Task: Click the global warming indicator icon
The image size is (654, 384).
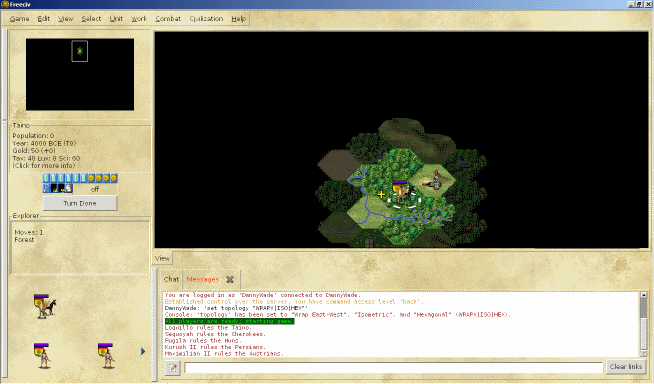Action: coord(54,188)
